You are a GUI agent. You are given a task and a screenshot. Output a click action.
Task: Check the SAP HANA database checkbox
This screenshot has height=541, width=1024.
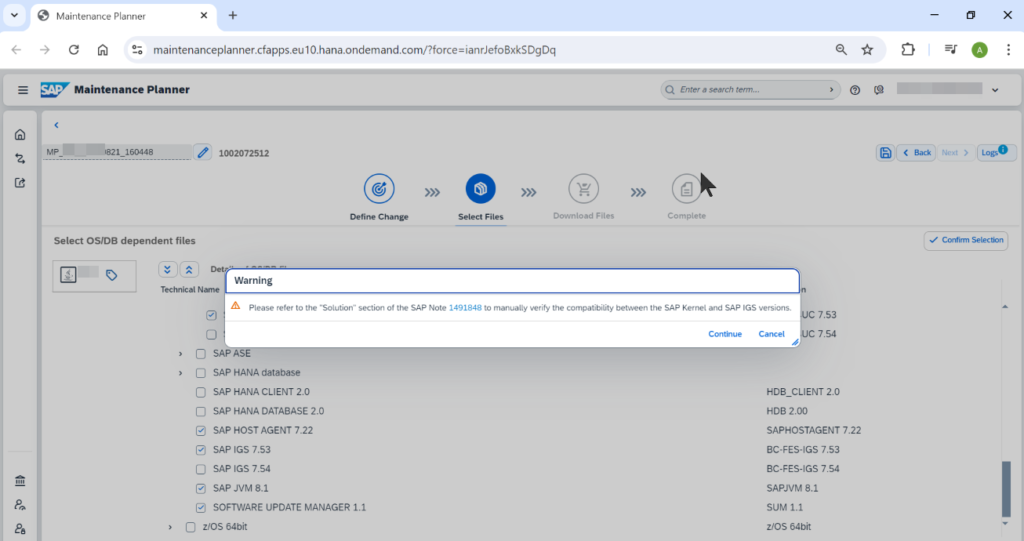(x=200, y=373)
